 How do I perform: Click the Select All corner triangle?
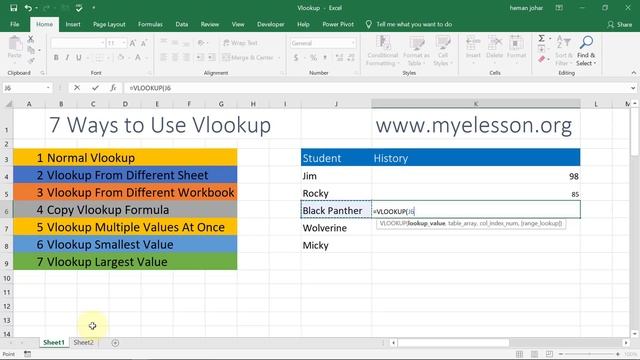coord(8,104)
